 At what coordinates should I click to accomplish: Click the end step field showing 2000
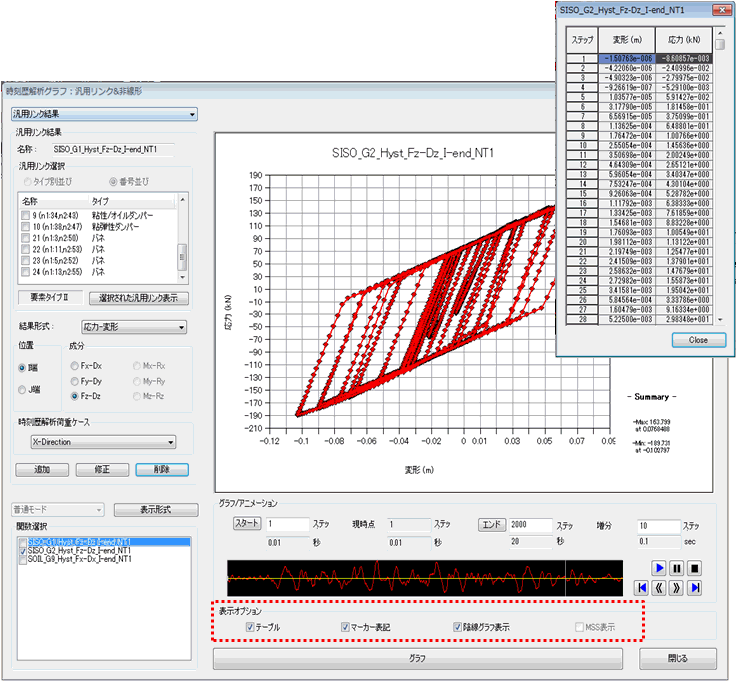coord(531,525)
